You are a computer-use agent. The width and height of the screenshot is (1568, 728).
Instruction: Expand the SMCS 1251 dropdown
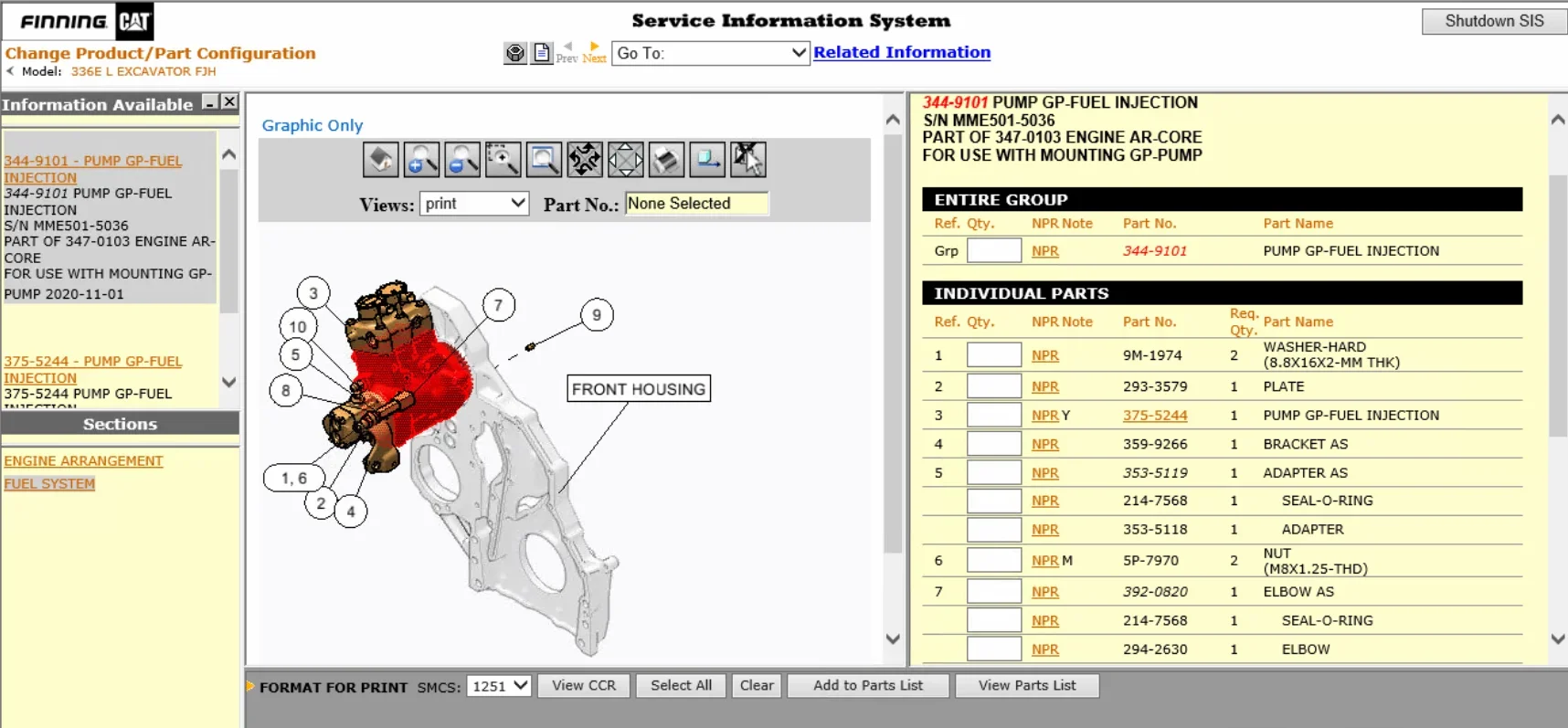click(499, 686)
